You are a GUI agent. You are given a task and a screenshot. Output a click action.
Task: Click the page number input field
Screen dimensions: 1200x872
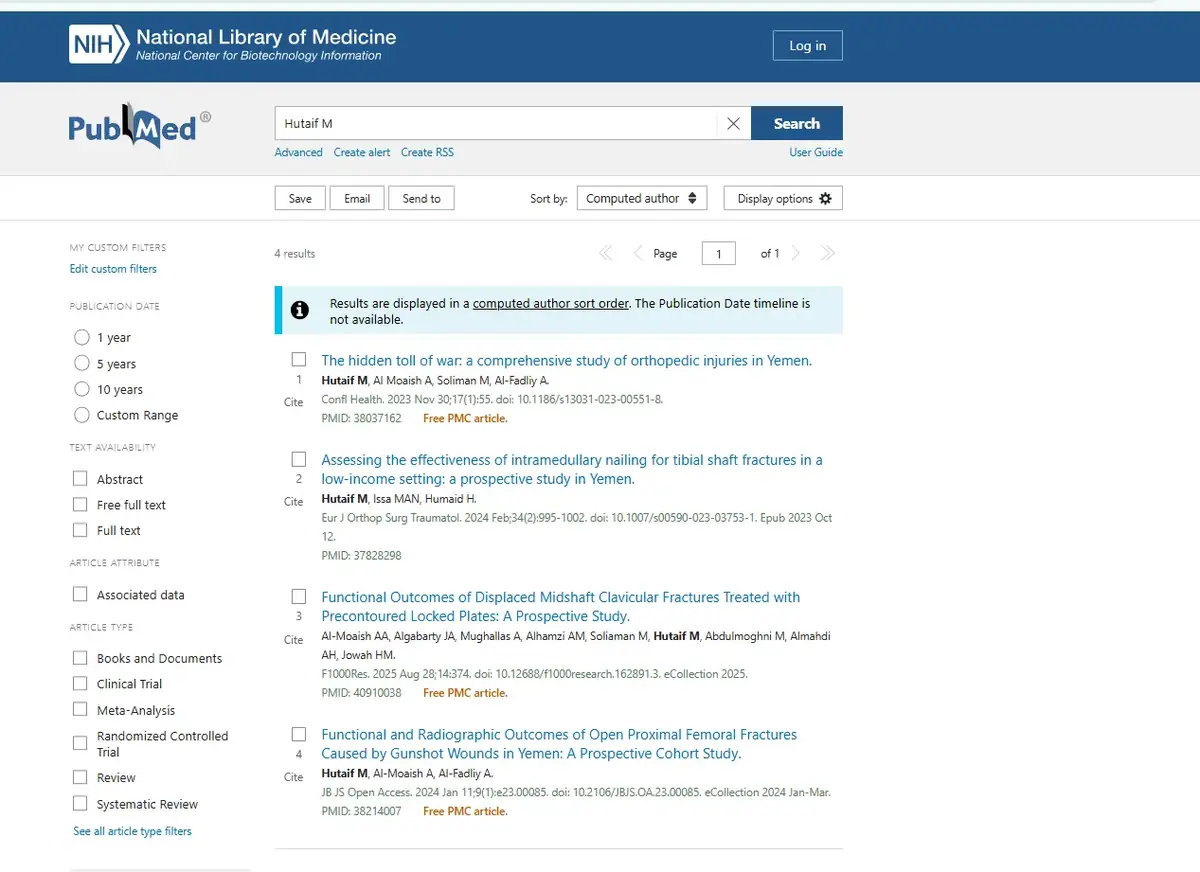[x=718, y=254]
